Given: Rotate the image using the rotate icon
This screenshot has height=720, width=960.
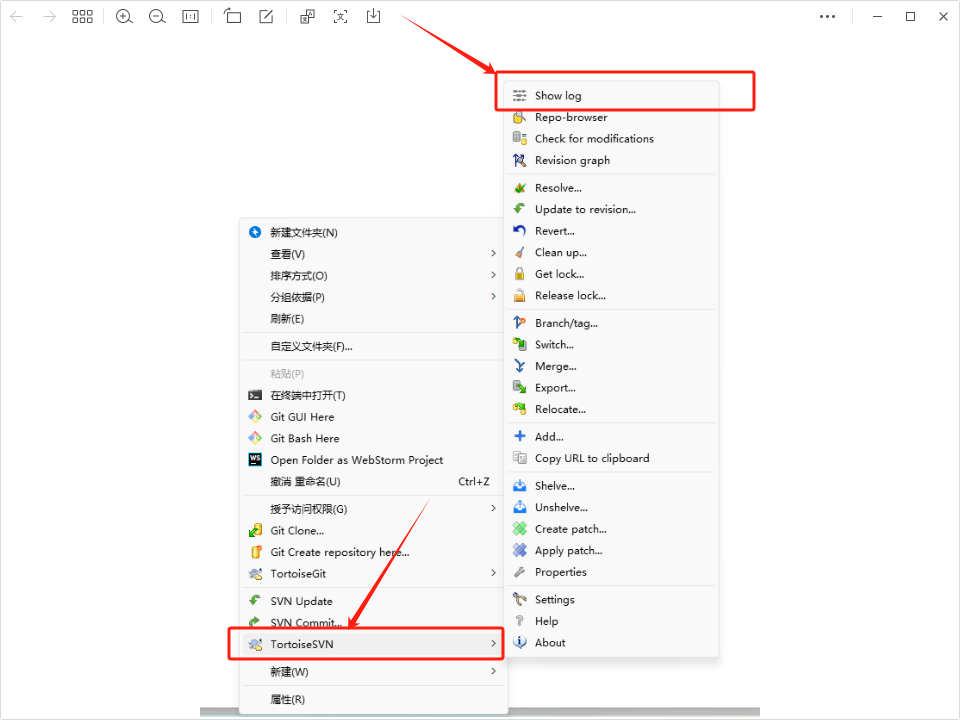Looking at the screenshot, I should click(x=233, y=16).
